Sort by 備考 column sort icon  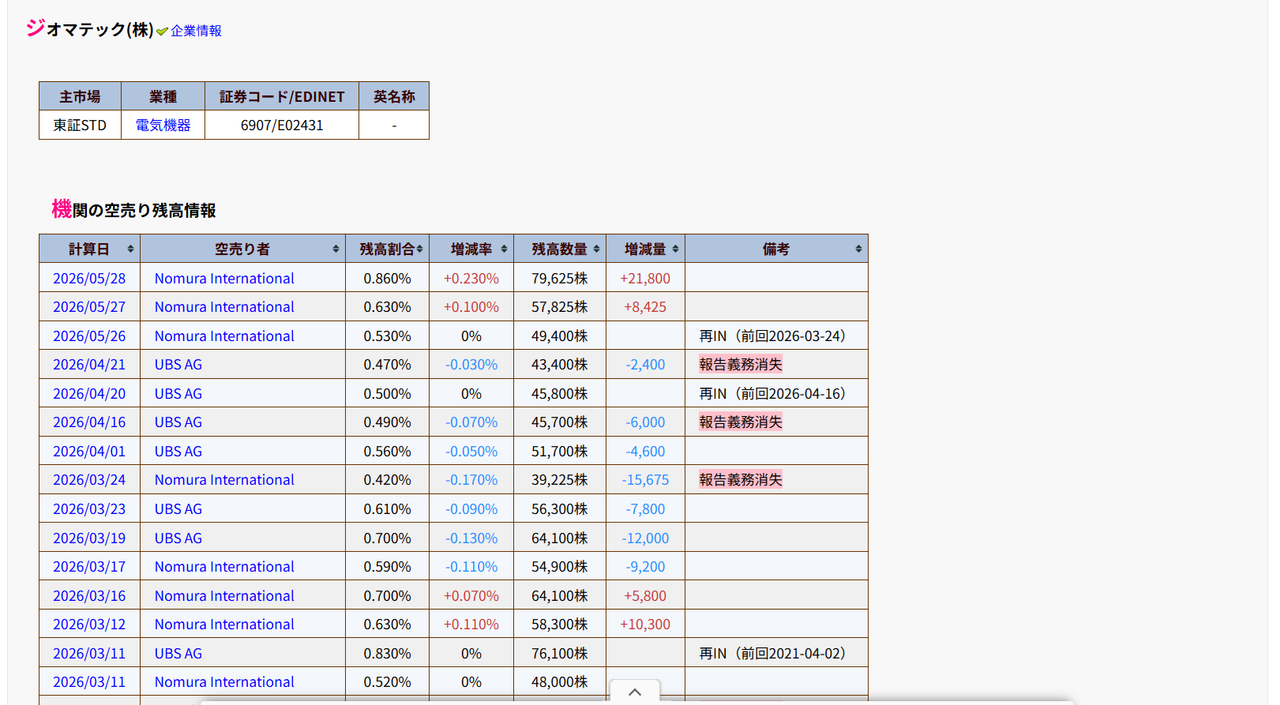(859, 249)
